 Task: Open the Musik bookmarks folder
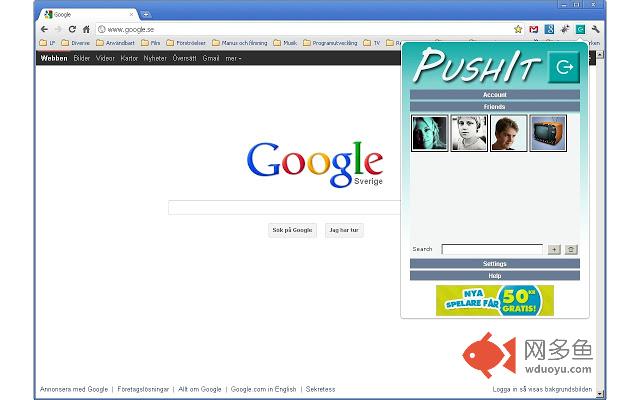285,43
